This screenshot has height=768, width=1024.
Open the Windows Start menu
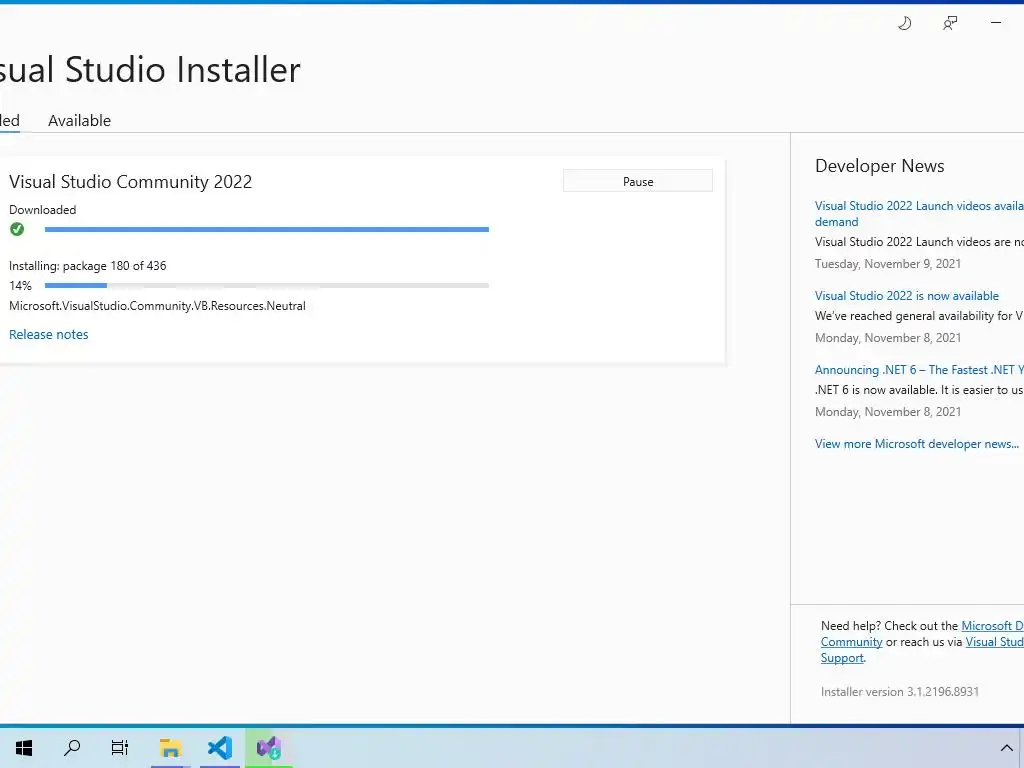click(x=24, y=748)
